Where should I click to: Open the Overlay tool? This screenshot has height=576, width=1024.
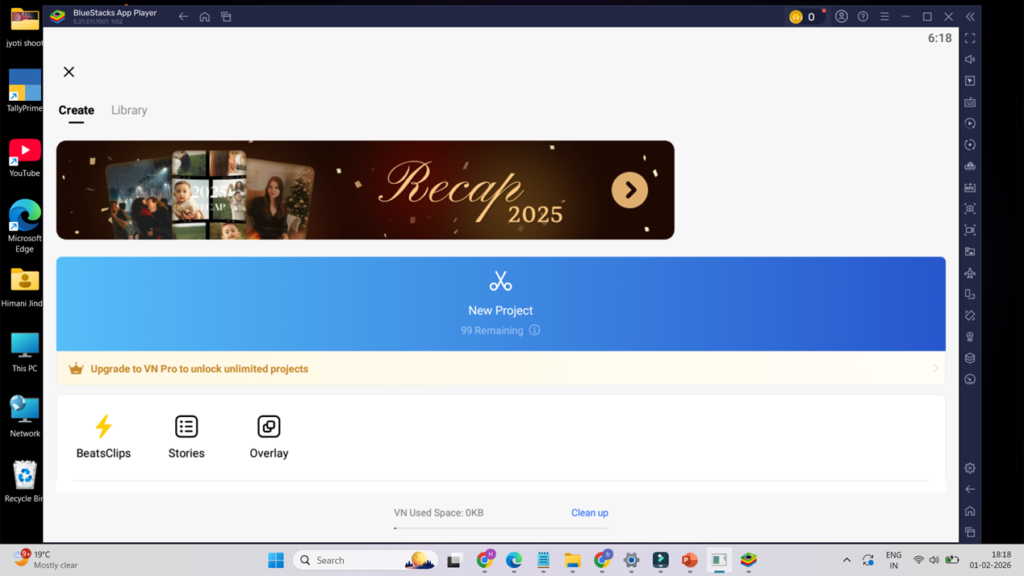[268, 427]
